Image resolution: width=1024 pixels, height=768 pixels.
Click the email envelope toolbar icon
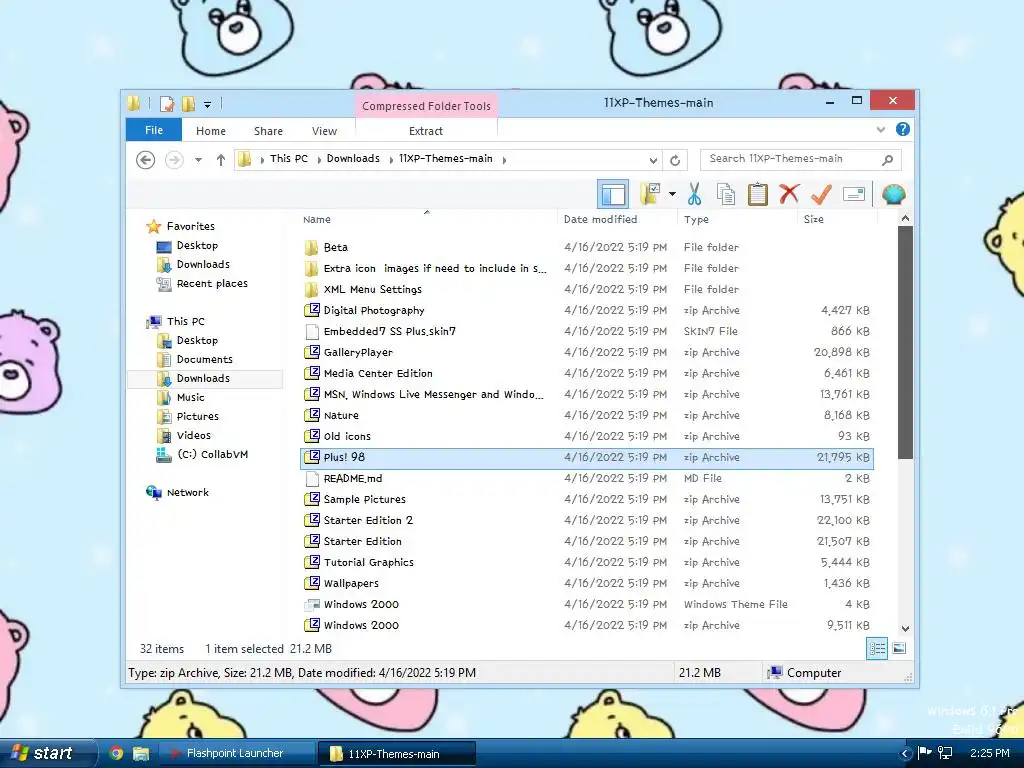click(x=854, y=194)
